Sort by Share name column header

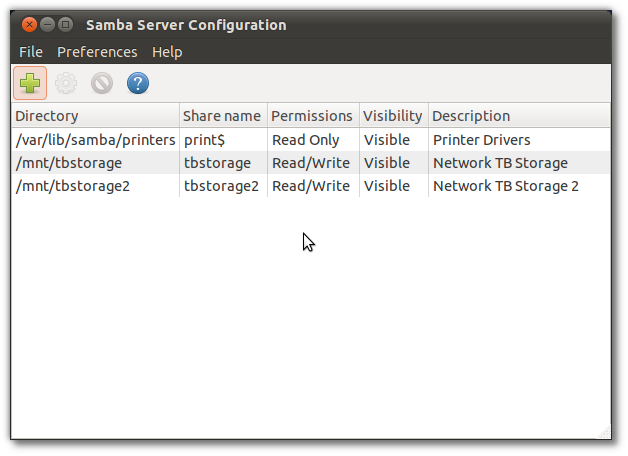[223, 116]
